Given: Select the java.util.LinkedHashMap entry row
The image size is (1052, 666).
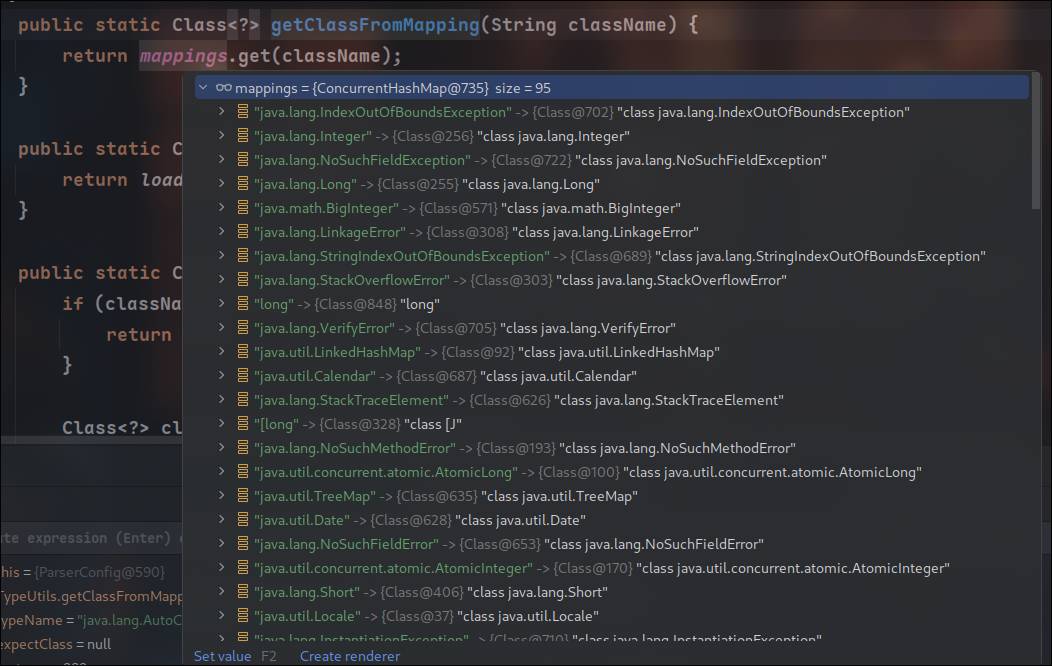Looking at the screenshot, I should [x=487, y=352].
